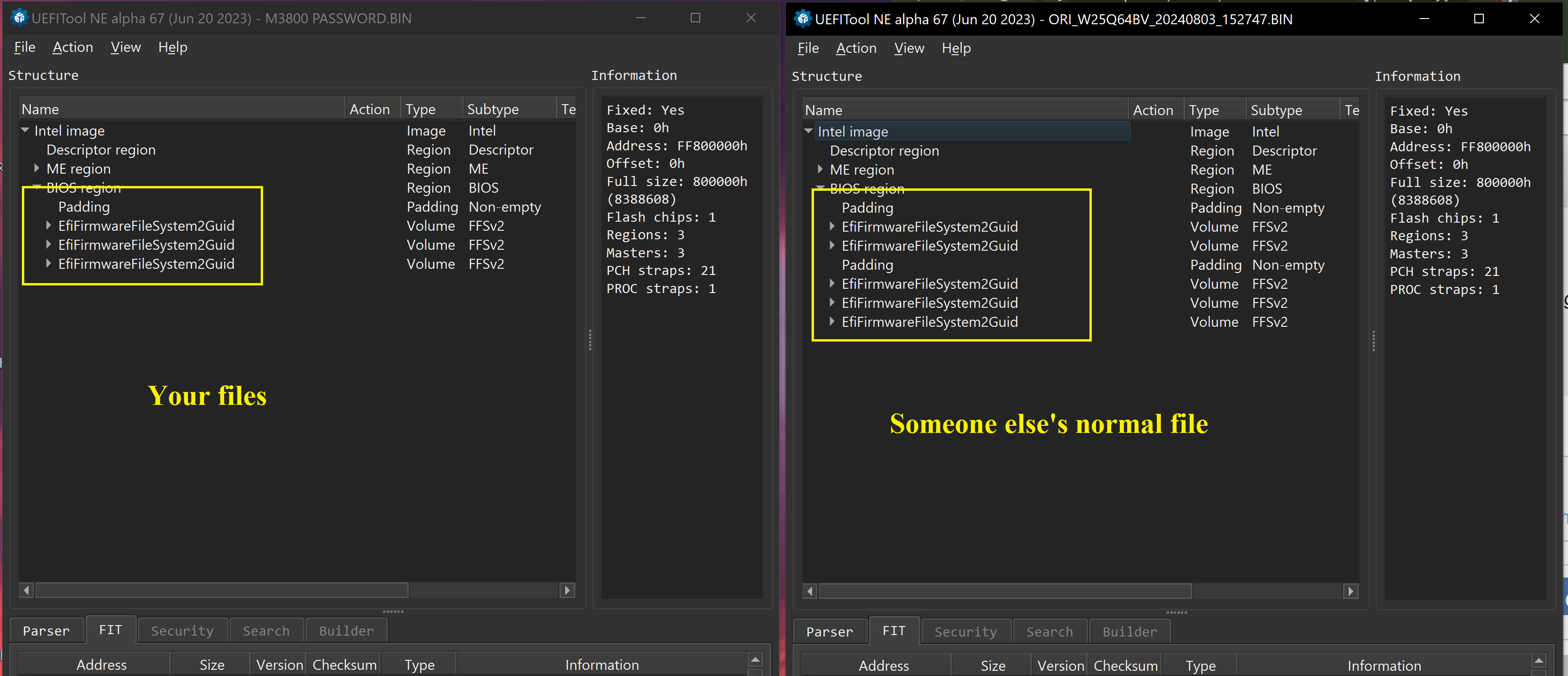Switch to Parser tab in right window
This screenshot has height=676, width=1568.
(x=829, y=632)
